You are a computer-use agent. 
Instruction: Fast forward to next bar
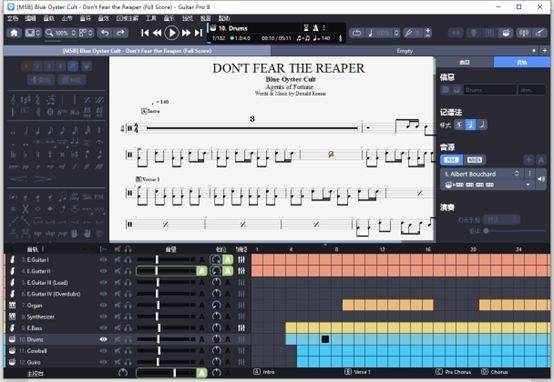(x=186, y=33)
